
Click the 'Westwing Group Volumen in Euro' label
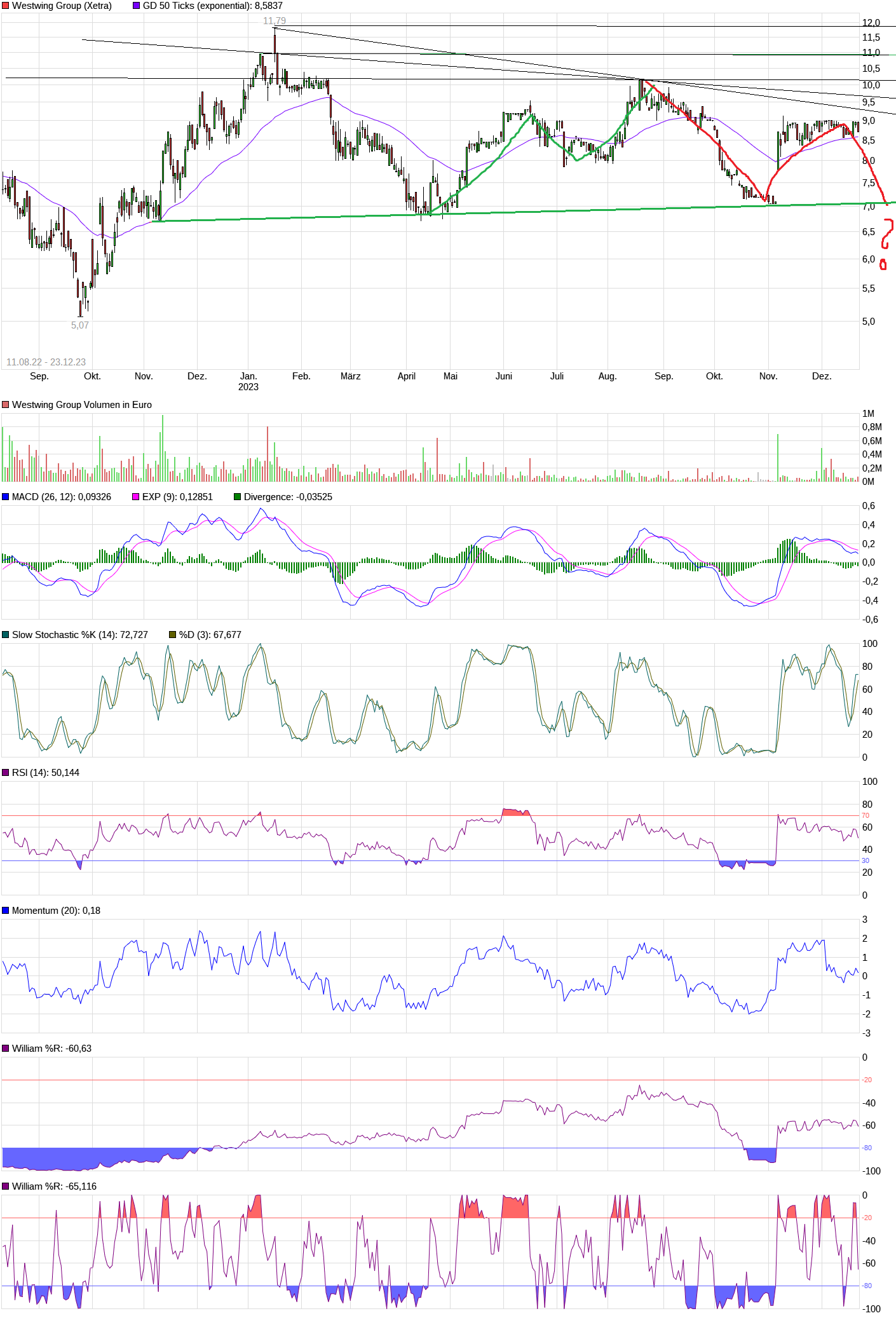coord(82,405)
